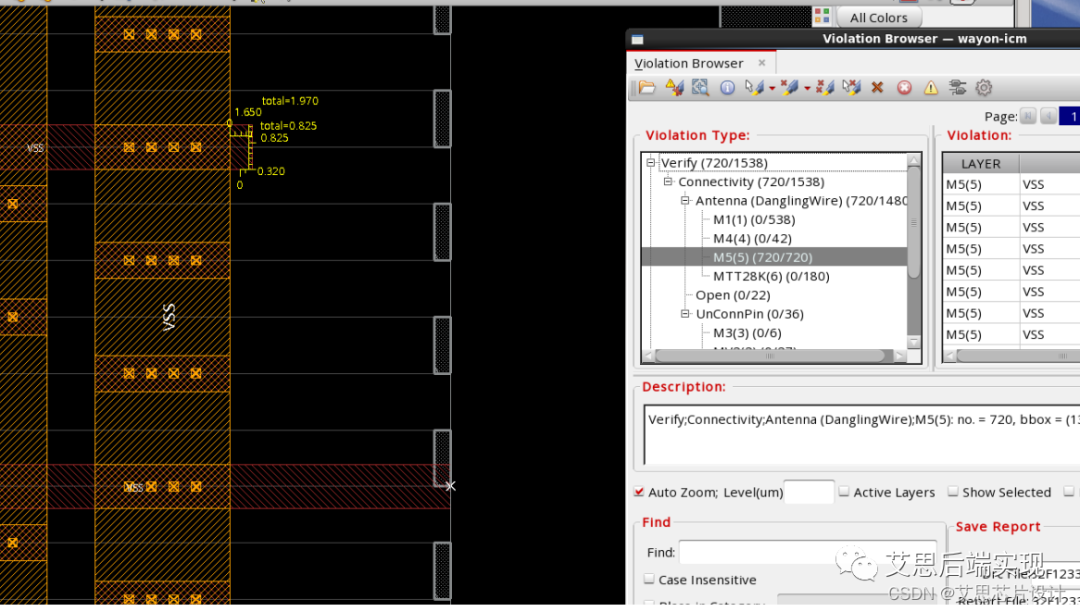Click the All Colors button
Image resolution: width=1080 pixels, height=612 pixels.
pyautogui.click(x=877, y=17)
